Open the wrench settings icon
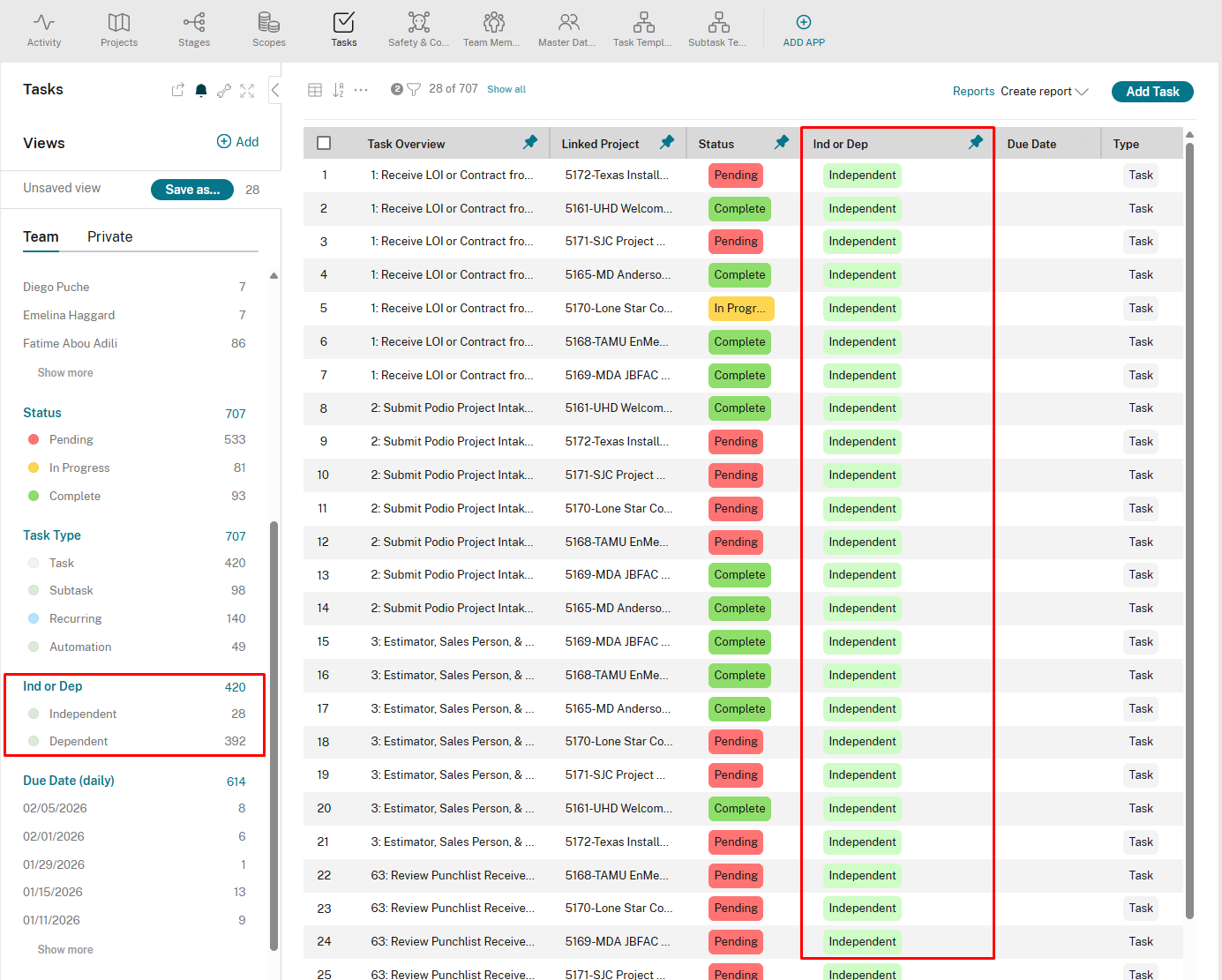 [x=224, y=90]
